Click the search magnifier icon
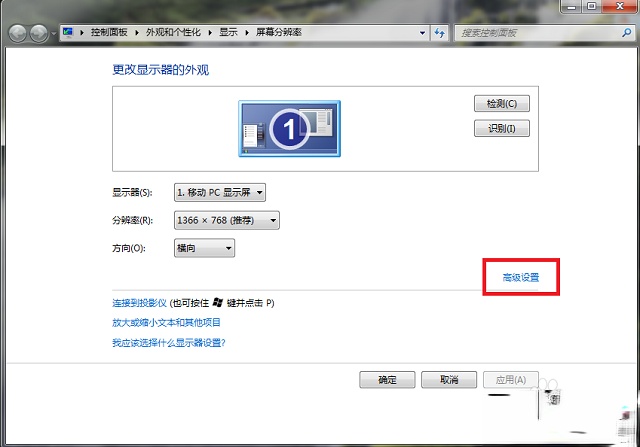This screenshot has width=640, height=447. (627, 33)
